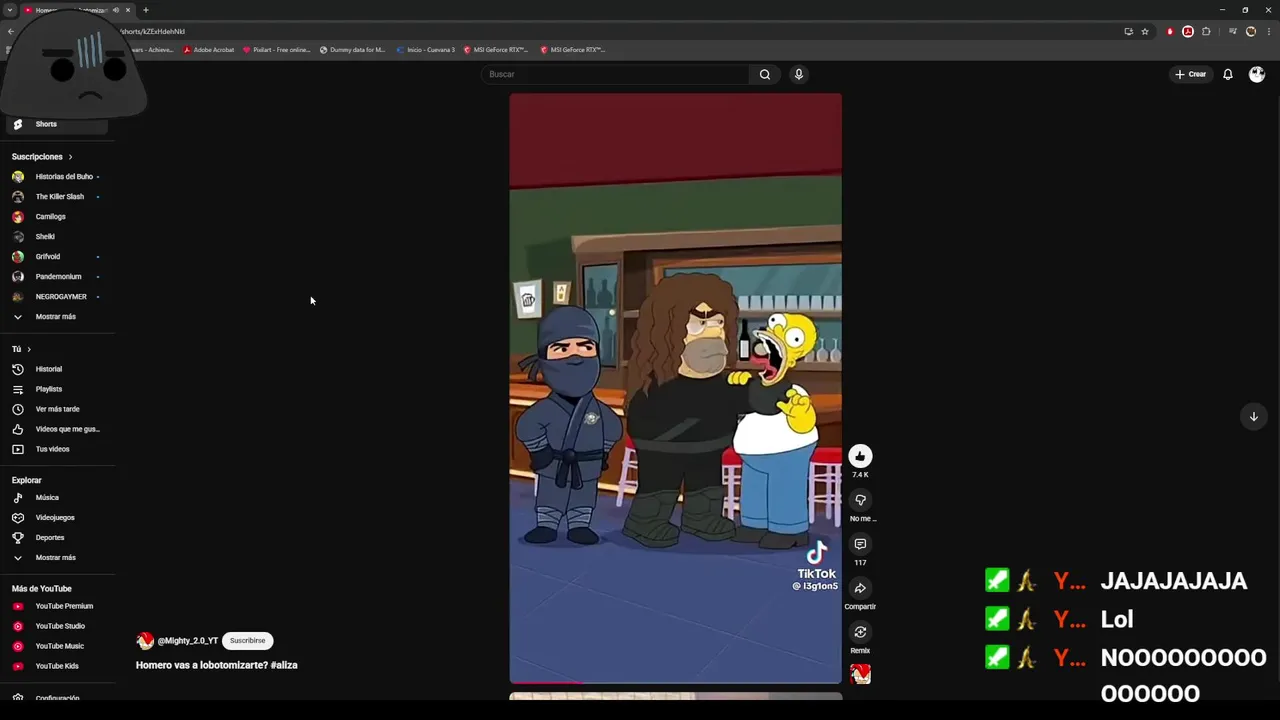This screenshot has width=1280, height=720.
Task: Open Ver más tarde list
Action: 57,409
